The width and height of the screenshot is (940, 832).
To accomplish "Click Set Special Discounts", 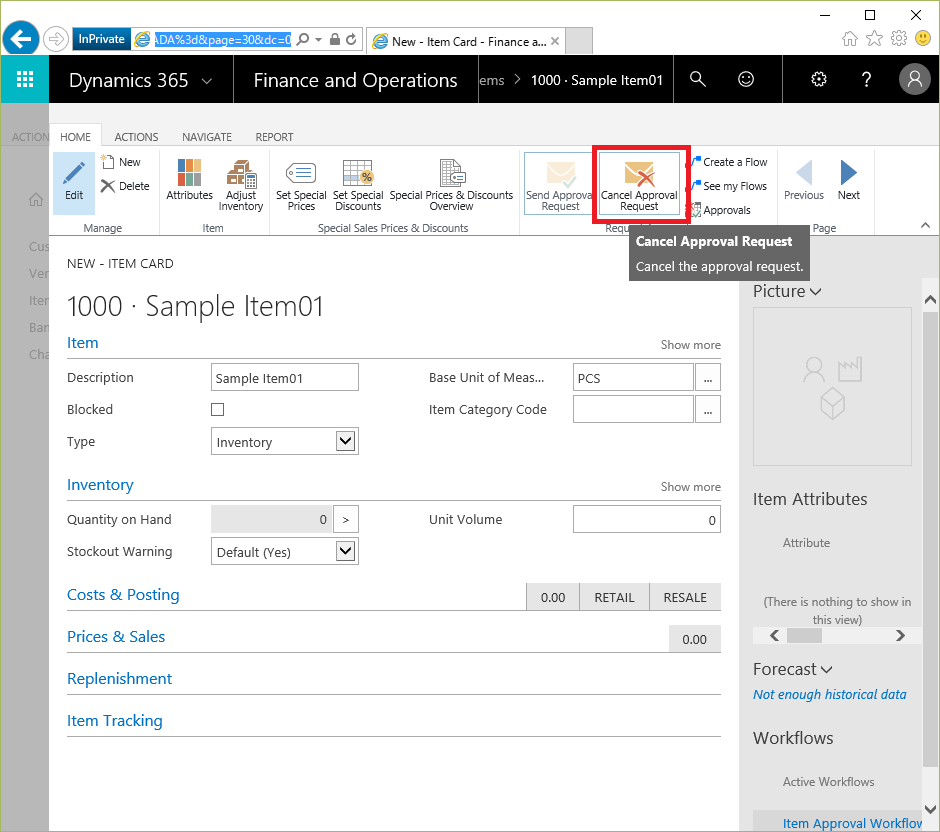I will coord(358,185).
